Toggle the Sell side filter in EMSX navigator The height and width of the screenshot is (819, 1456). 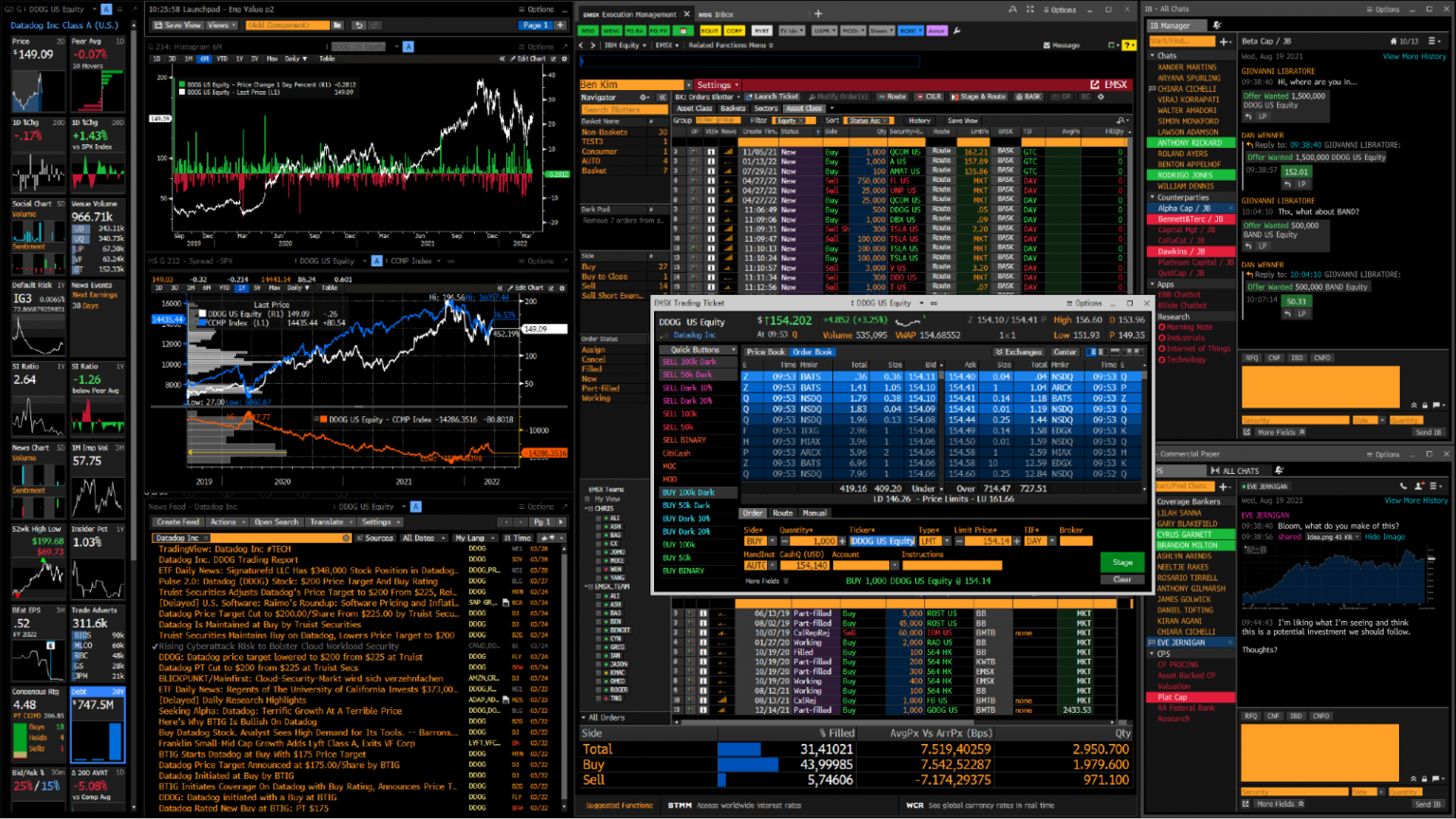(588, 285)
